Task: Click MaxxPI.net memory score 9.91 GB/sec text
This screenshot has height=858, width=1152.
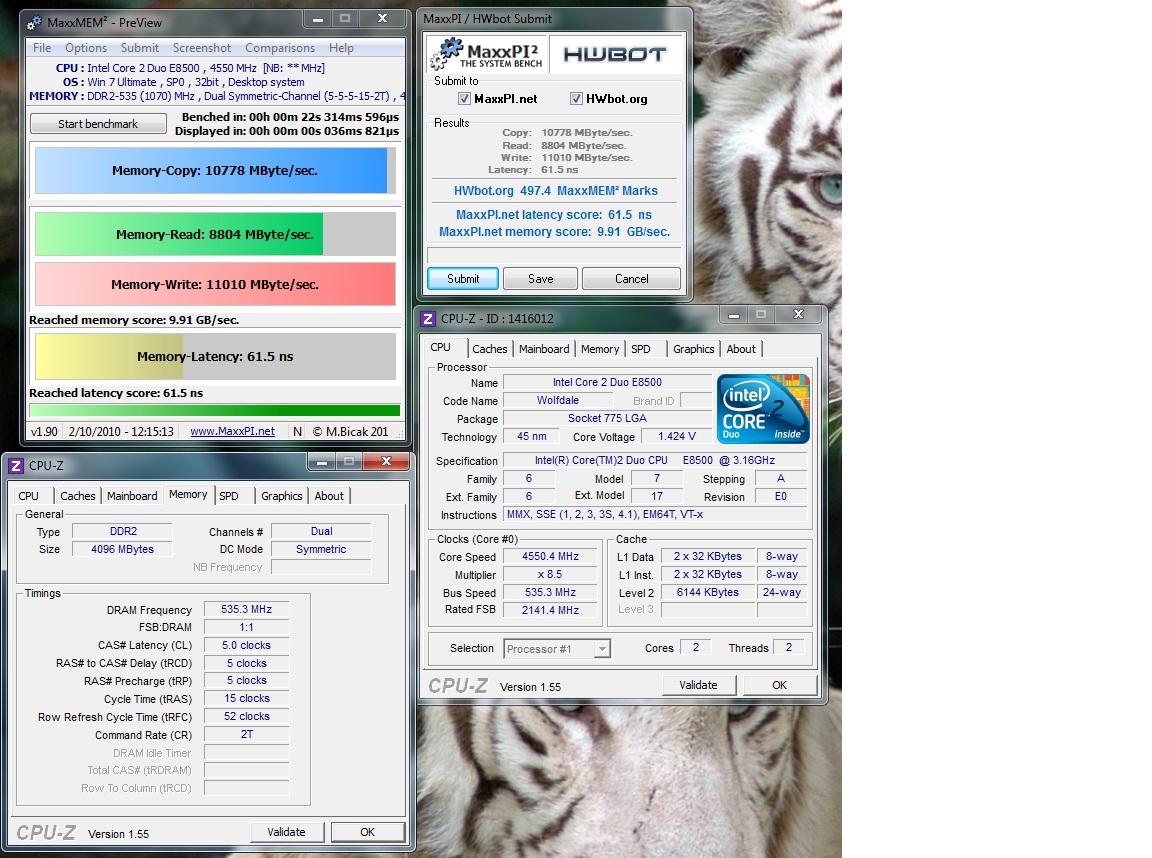Action: pos(555,231)
